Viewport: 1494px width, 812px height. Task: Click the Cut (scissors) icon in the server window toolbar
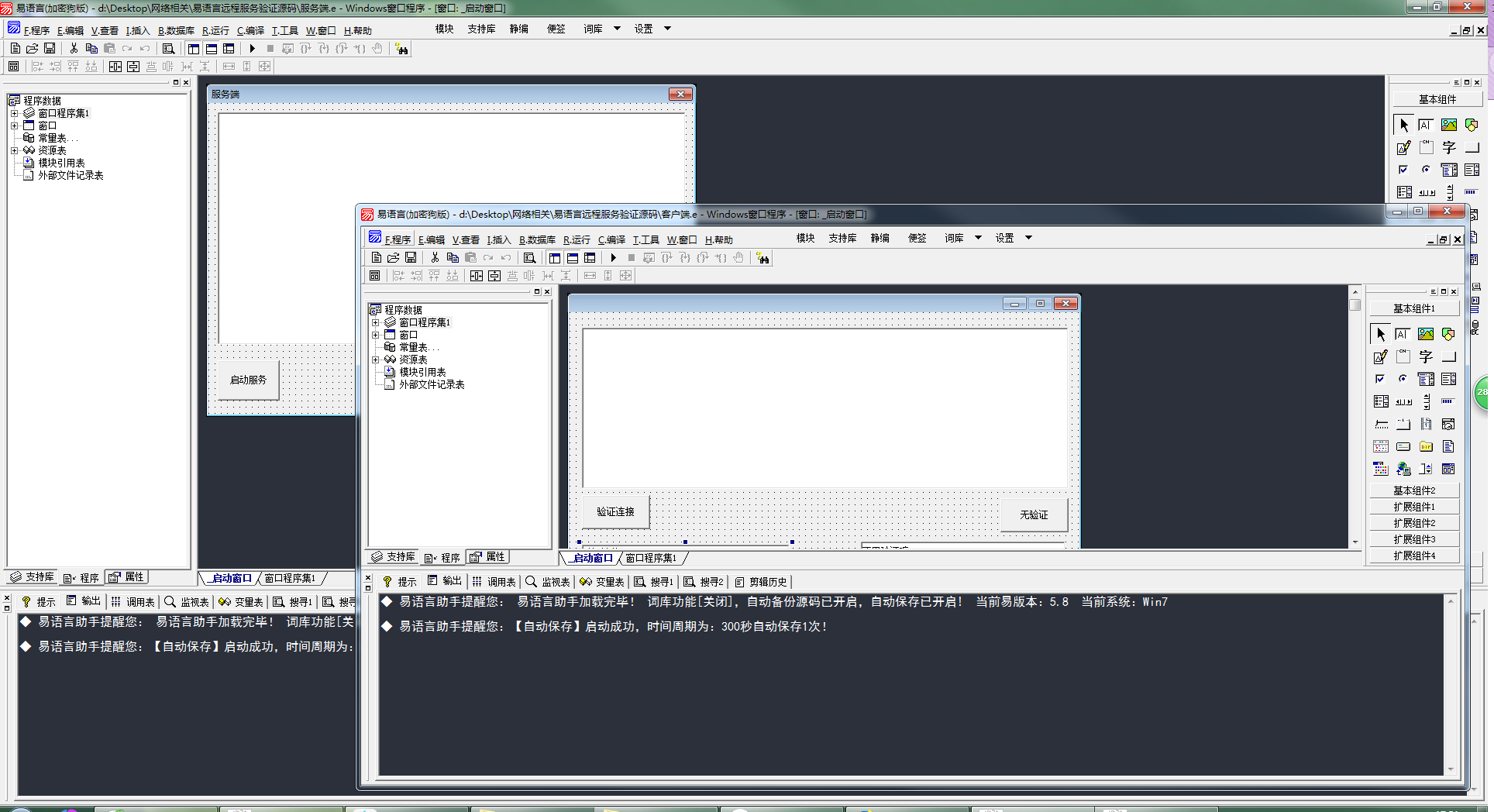(74, 48)
